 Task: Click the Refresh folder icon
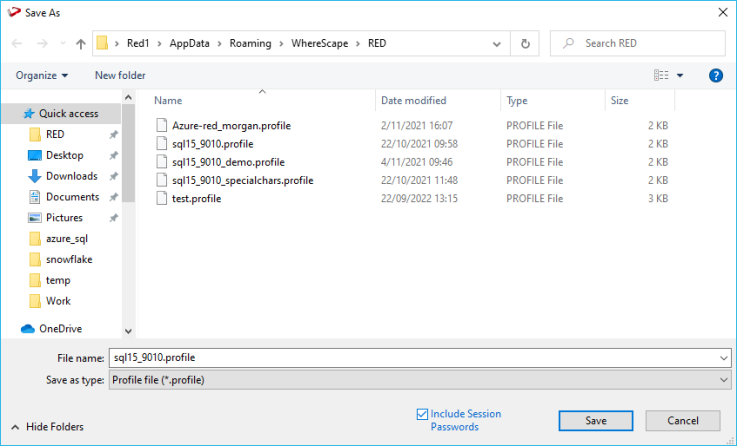(525, 44)
